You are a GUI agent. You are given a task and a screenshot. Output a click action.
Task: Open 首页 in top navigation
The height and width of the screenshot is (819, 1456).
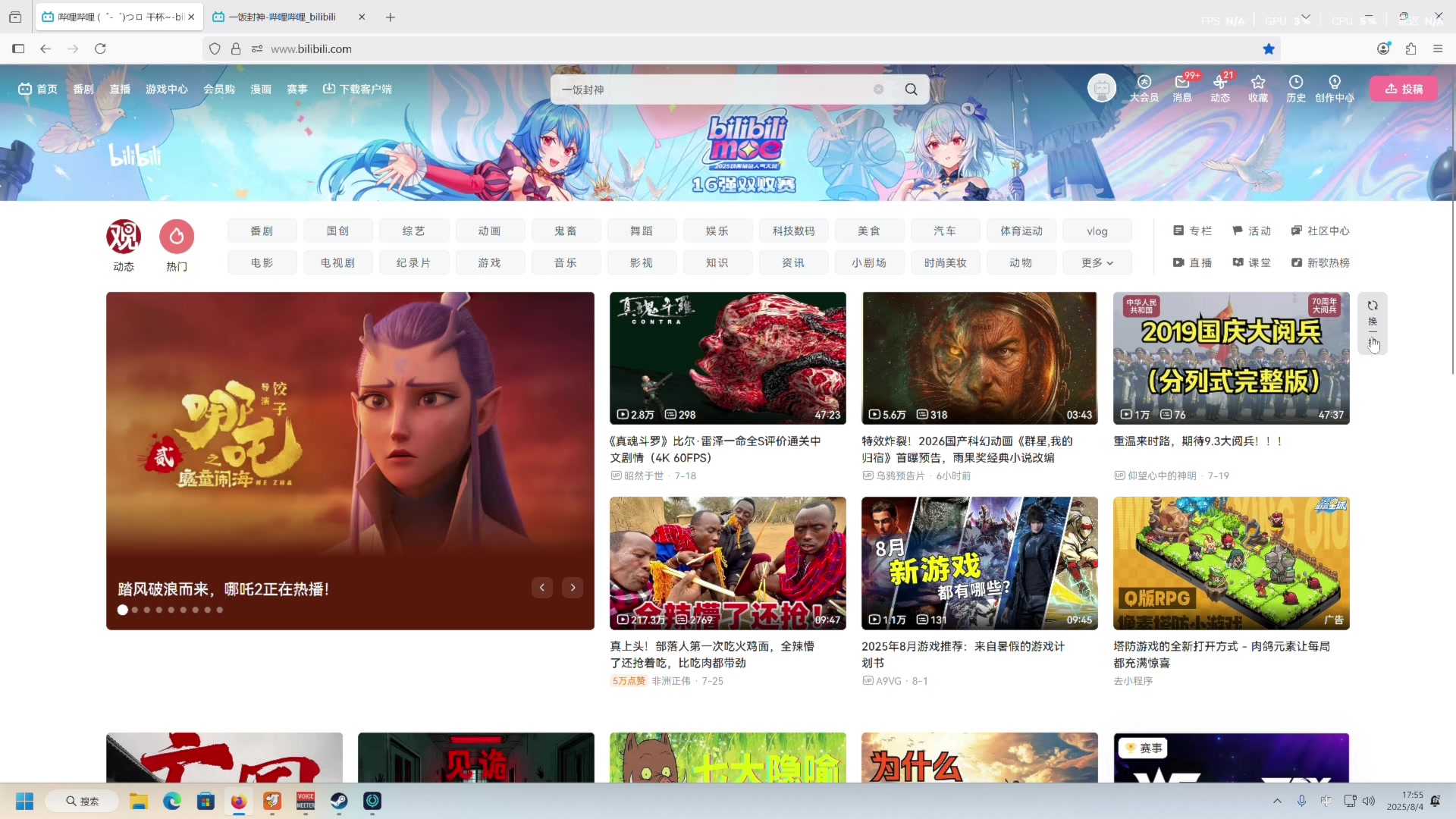(38, 89)
